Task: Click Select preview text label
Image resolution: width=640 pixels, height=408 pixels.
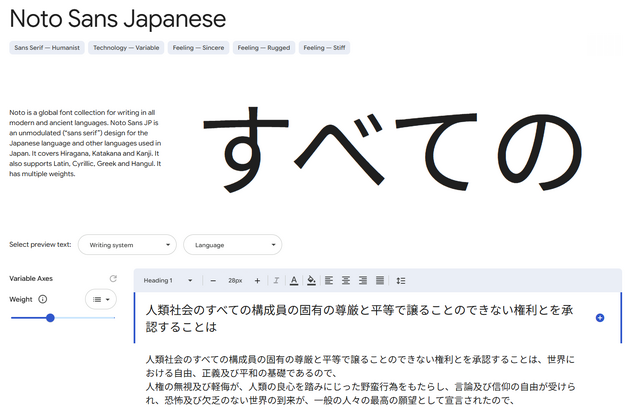Action: click(40, 245)
